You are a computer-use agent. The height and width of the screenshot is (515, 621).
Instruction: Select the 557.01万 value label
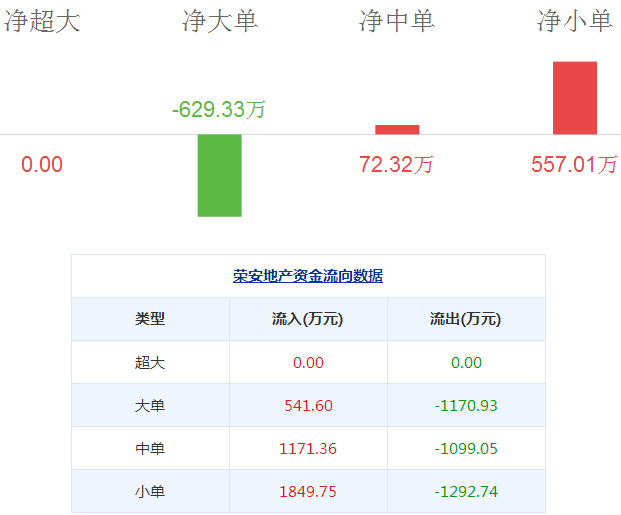tap(574, 164)
